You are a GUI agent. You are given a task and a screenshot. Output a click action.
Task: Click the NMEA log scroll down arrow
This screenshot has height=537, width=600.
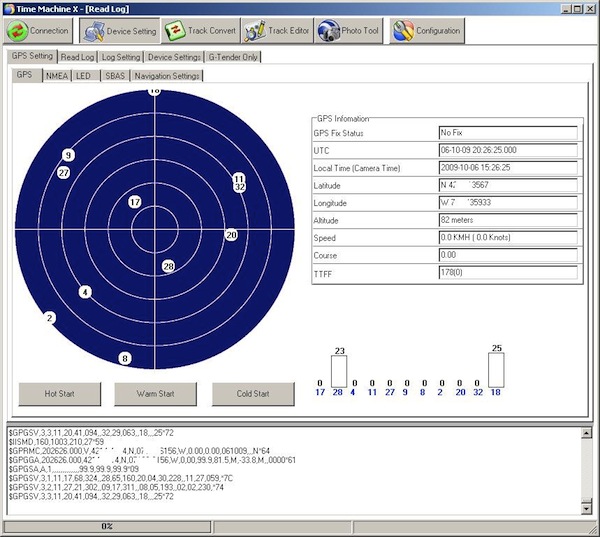tap(586, 508)
